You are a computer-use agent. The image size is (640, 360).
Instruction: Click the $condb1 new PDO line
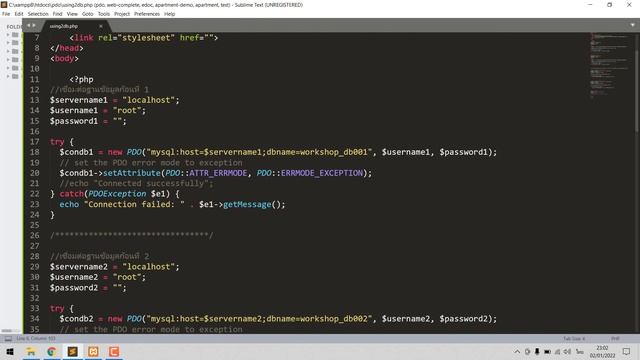pyautogui.click(x=278, y=152)
